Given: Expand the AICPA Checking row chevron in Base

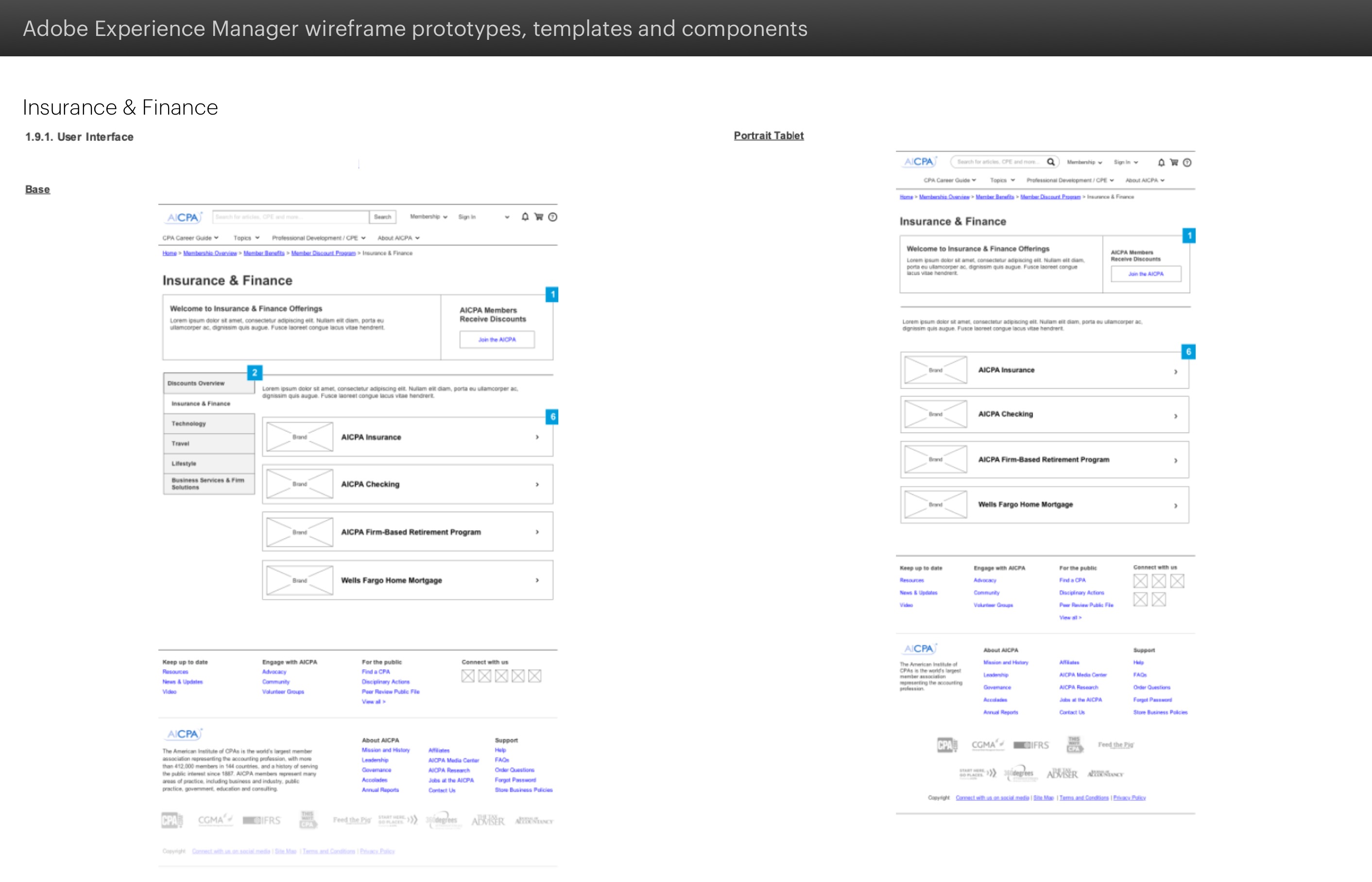Looking at the screenshot, I should pos(537,485).
